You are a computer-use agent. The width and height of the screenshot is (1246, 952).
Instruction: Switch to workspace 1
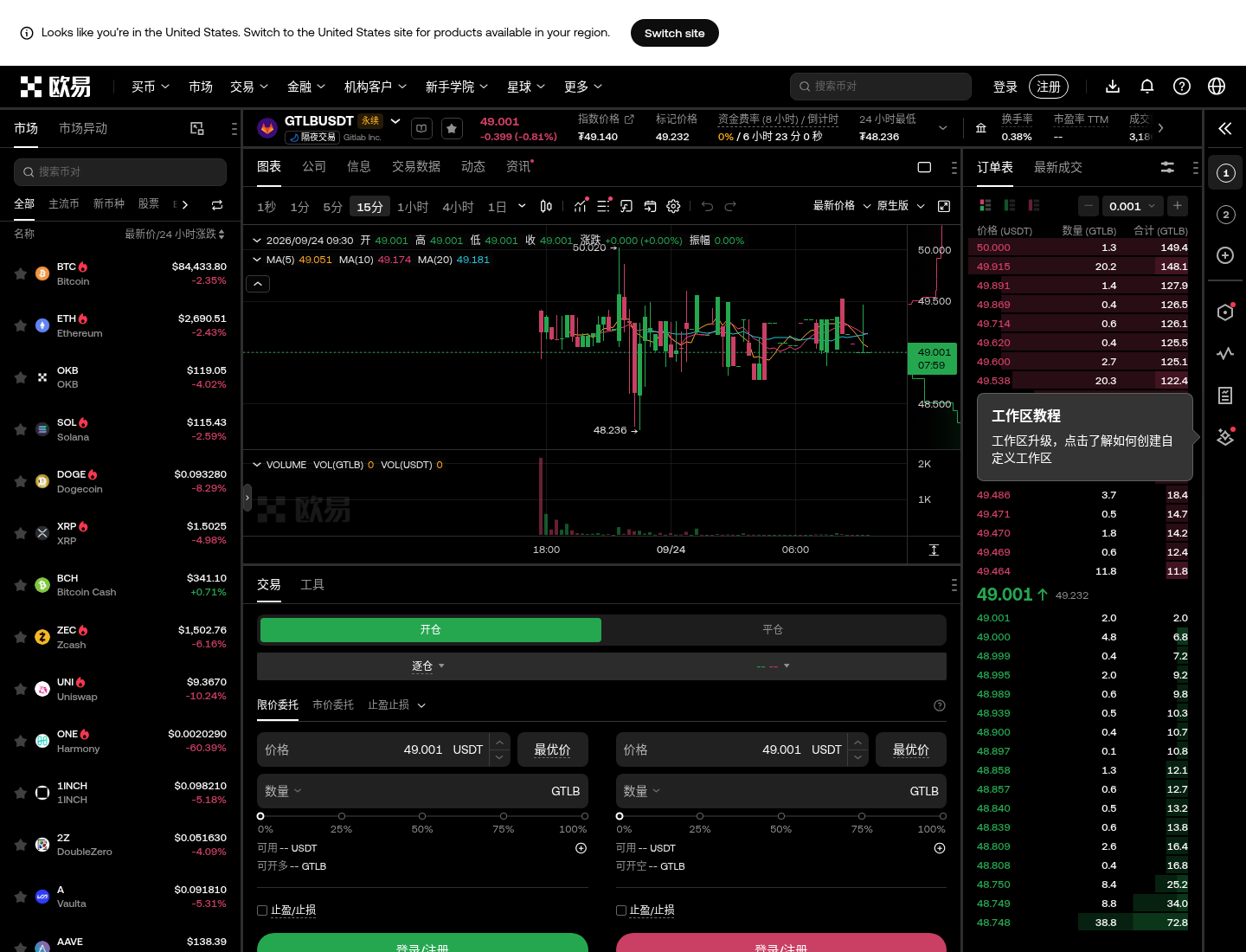pos(1225,173)
